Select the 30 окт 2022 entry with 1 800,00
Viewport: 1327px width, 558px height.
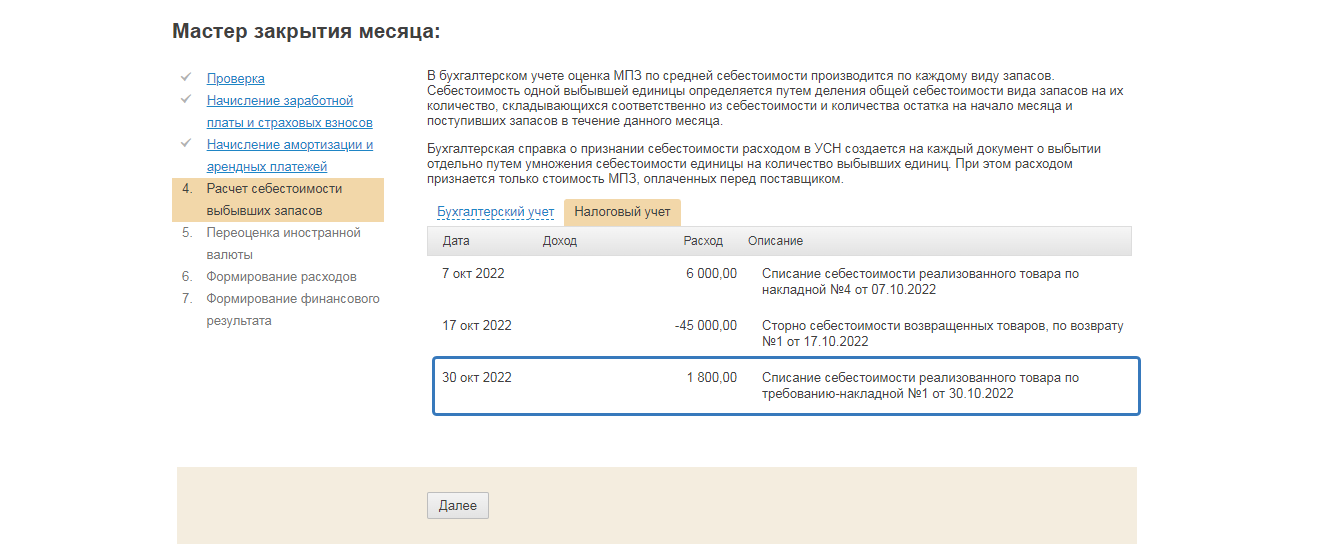pyautogui.click(x=785, y=385)
